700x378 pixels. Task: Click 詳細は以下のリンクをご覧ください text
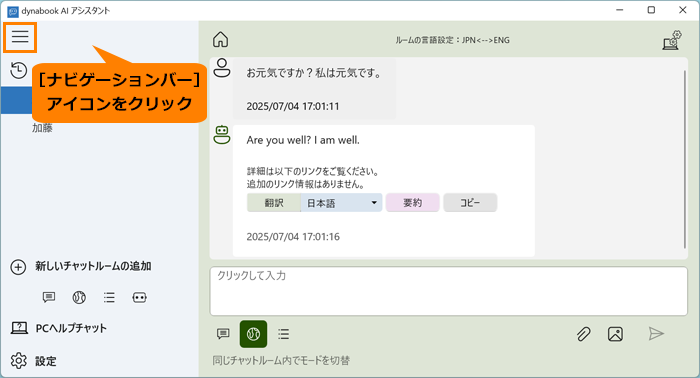coord(312,171)
